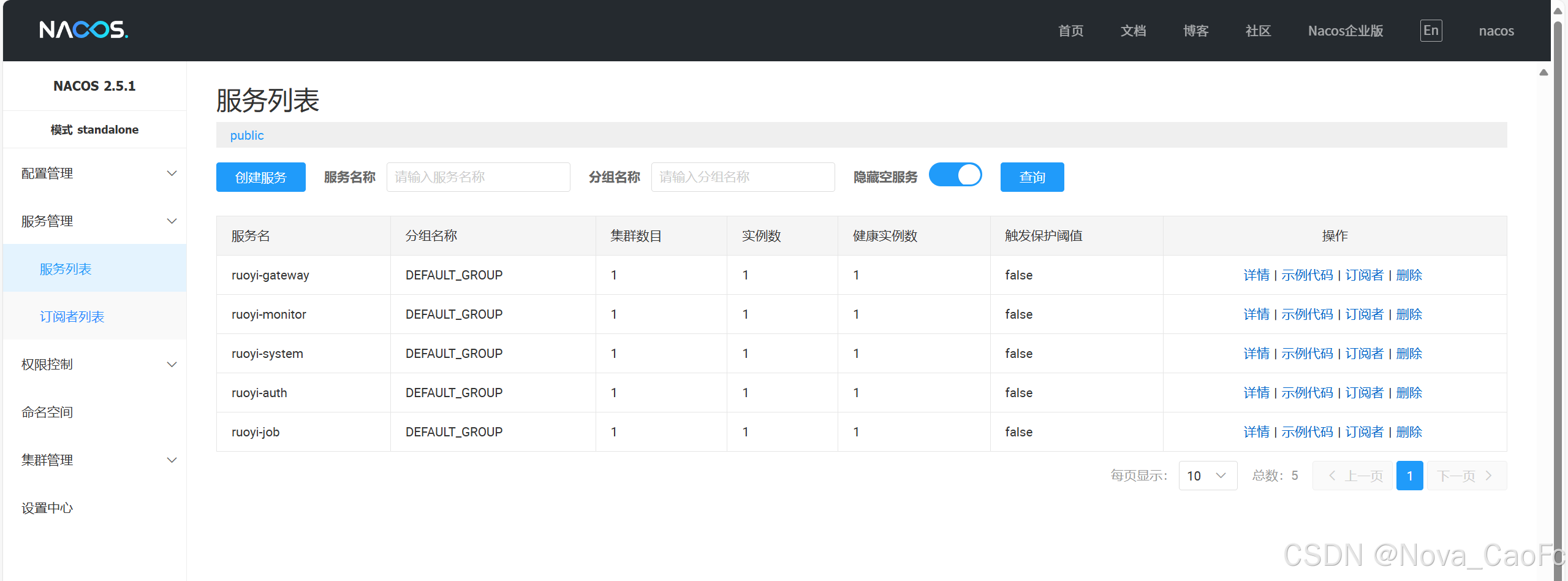Select 服务列表 in the sidebar
Viewport: 1568px width, 581px height.
pos(95,268)
